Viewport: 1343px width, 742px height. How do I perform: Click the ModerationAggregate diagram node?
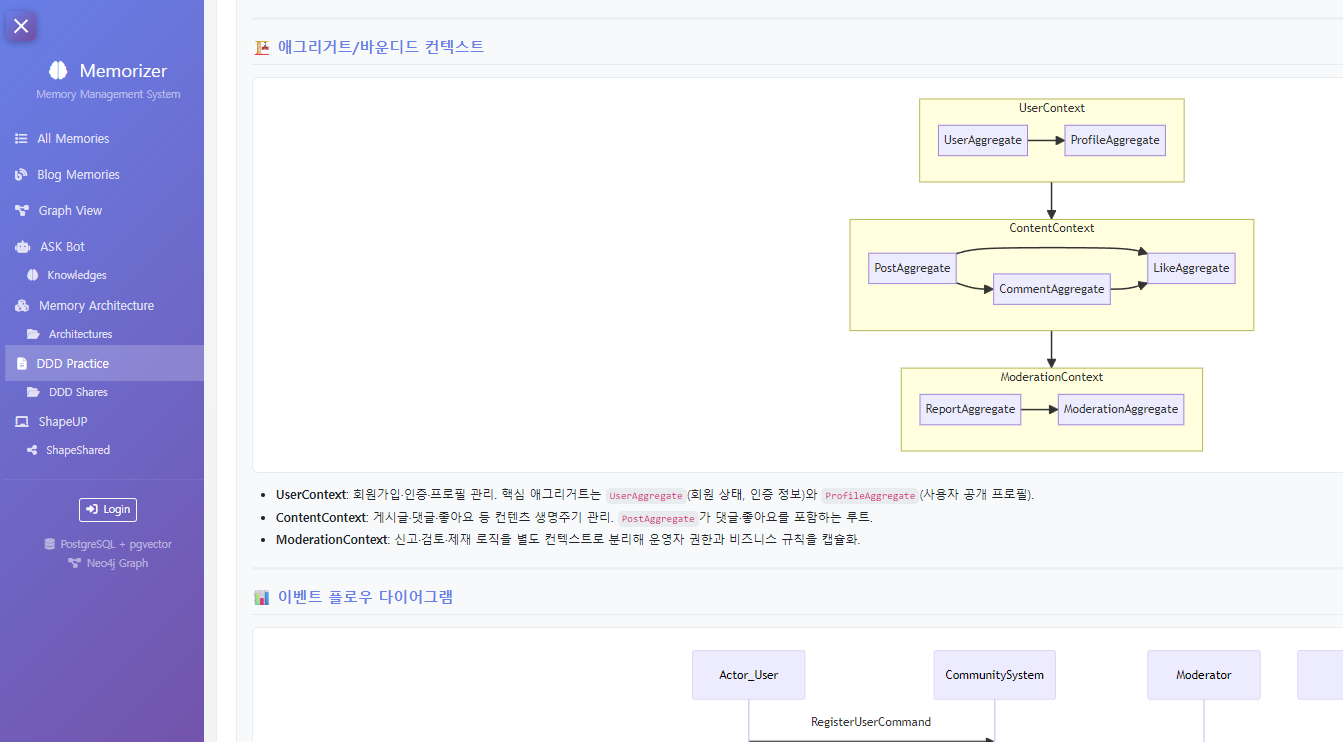[x=1120, y=410]
